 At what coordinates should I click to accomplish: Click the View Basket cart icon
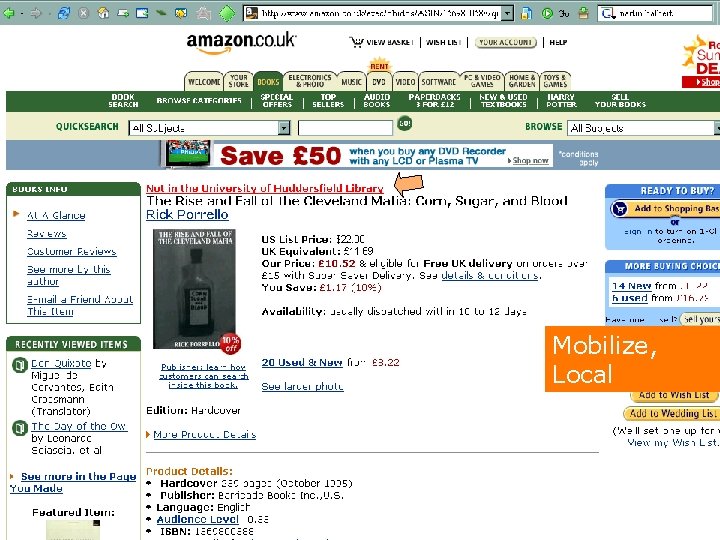pos(356,42)
